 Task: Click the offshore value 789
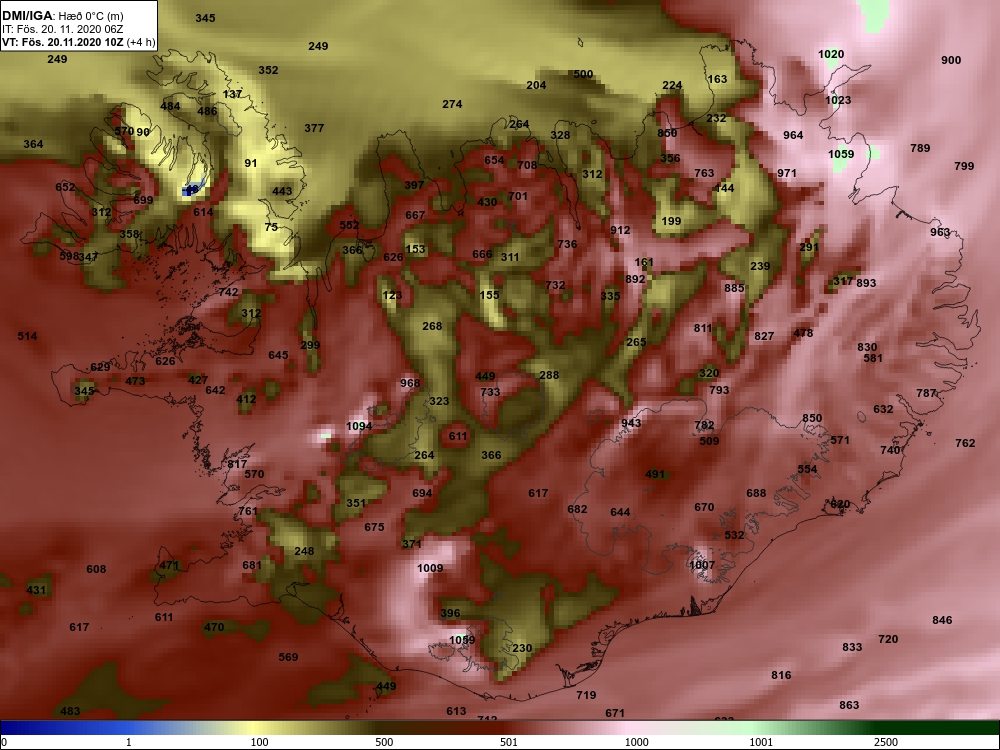(x=920, y=148)
